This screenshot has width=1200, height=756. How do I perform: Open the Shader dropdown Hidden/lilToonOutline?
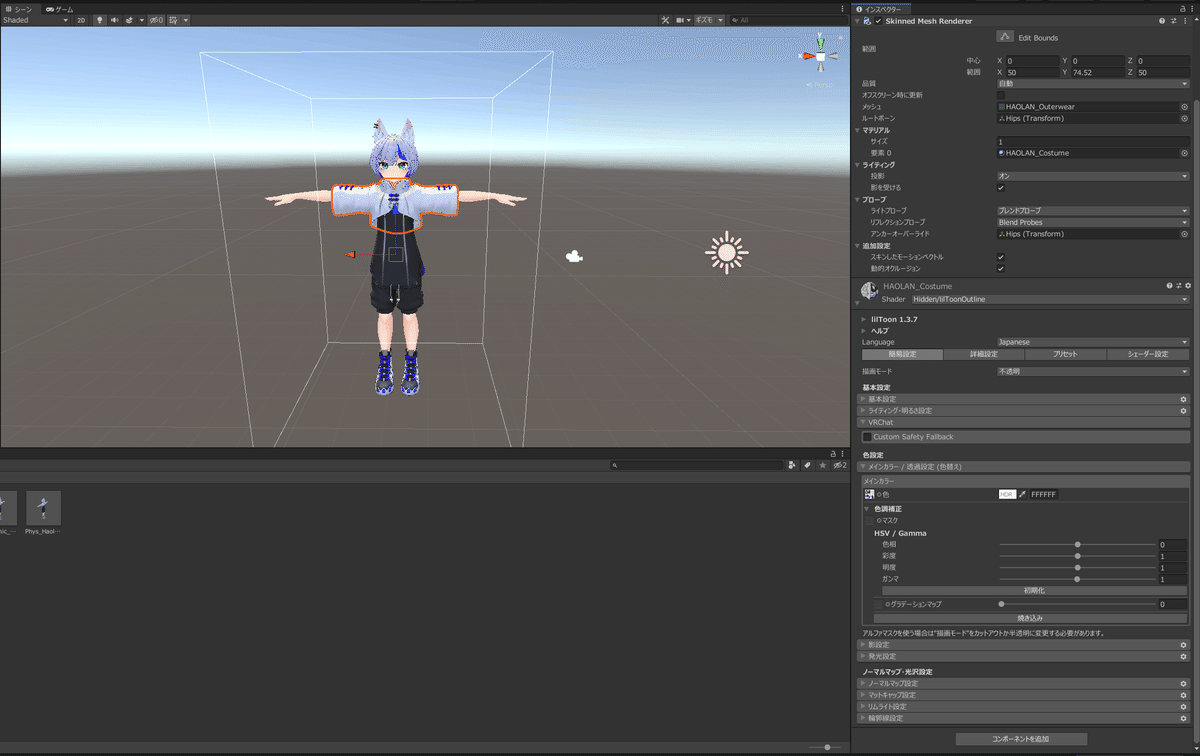click(x=1050, y=299)
